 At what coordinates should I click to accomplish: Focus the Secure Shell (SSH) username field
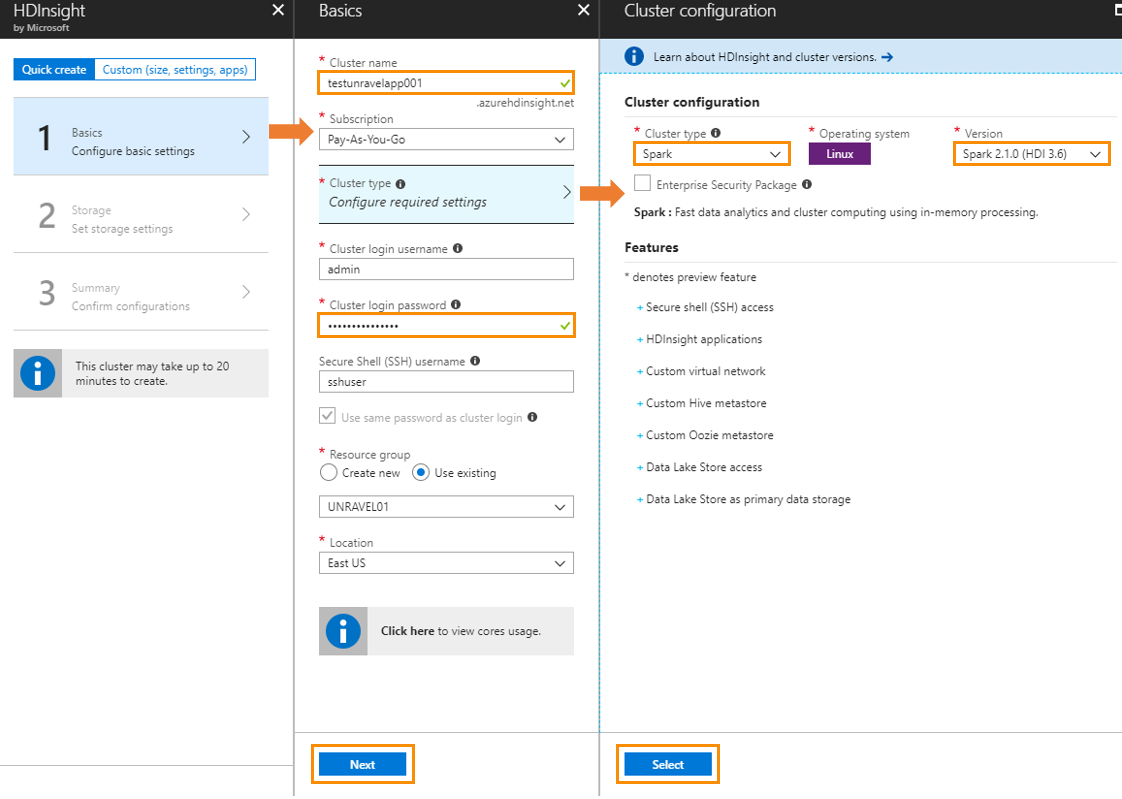tap(447, 382)
